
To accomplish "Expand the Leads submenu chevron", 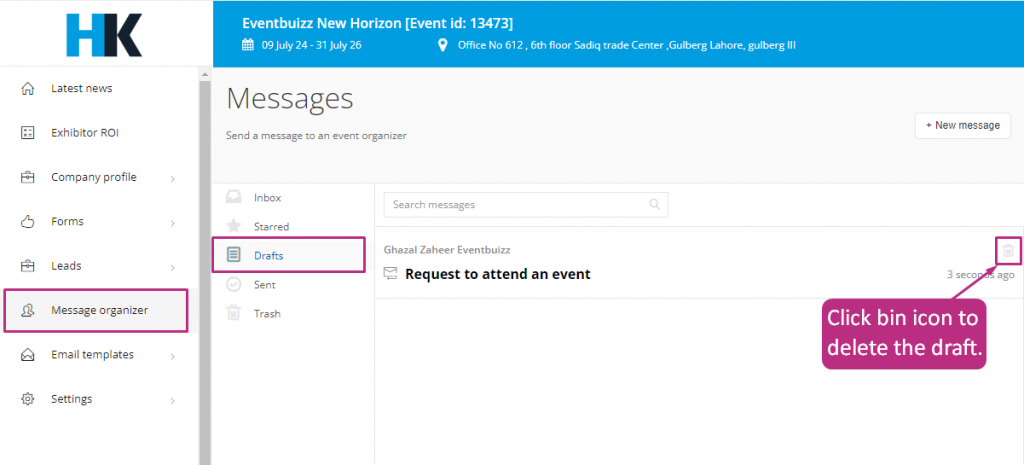I will [172, 267].
